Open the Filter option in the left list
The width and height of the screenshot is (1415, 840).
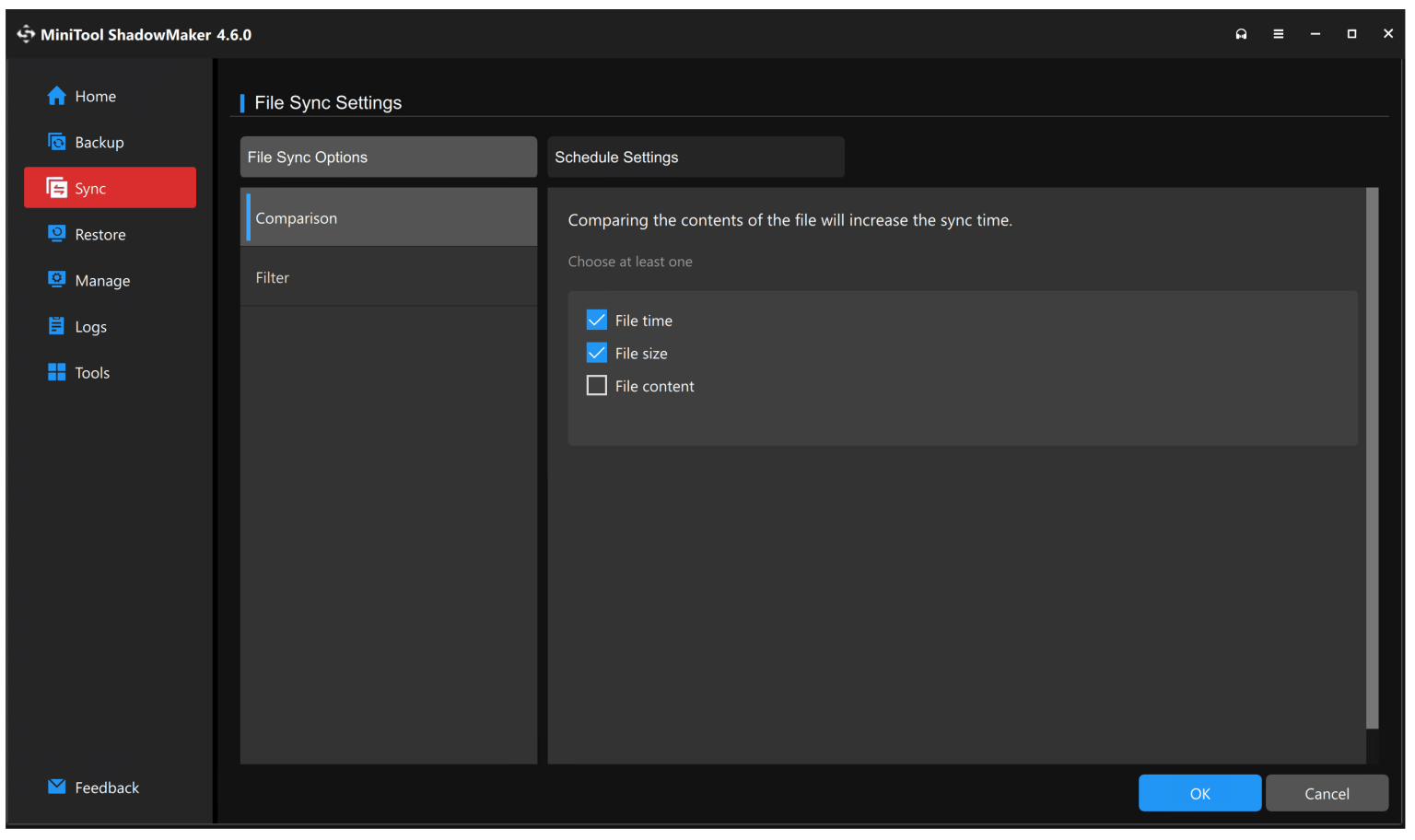click(388, 277)
